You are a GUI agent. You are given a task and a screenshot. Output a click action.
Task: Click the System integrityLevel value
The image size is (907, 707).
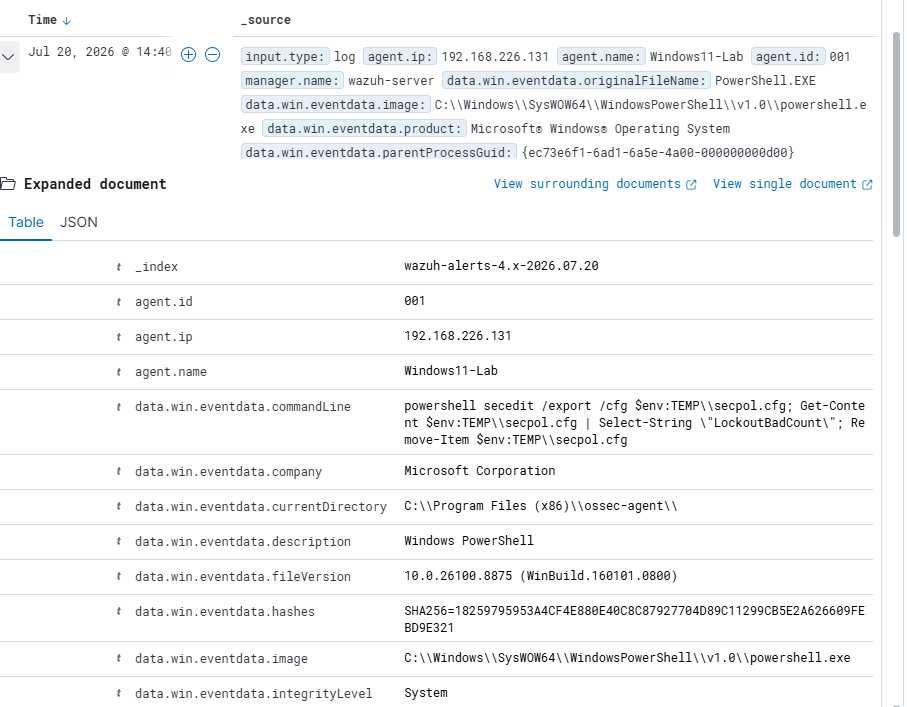coord(426,693)
